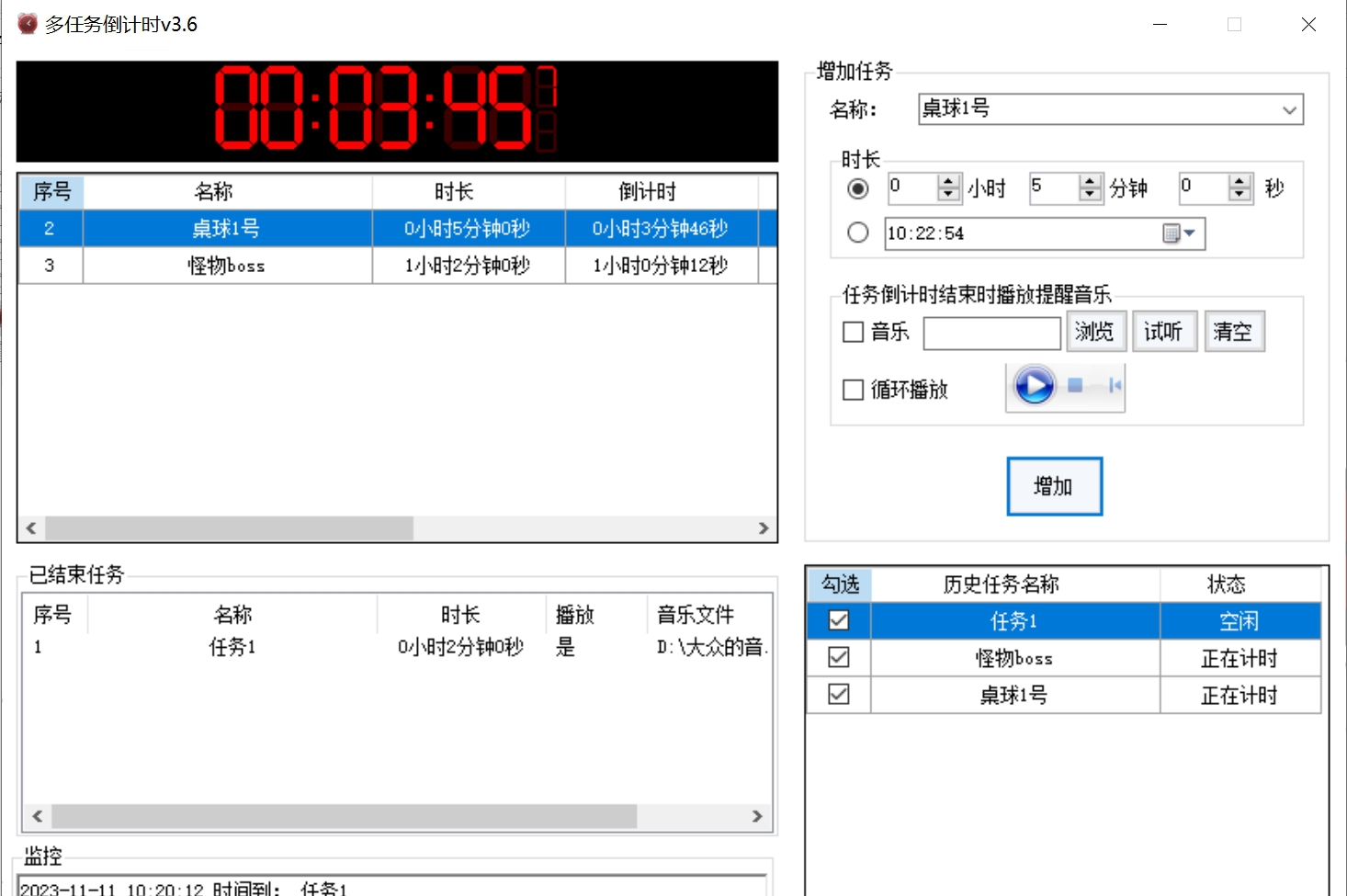
Task: Click the seconds input field
Action: pyautogui.click(x=1205, y=188)
